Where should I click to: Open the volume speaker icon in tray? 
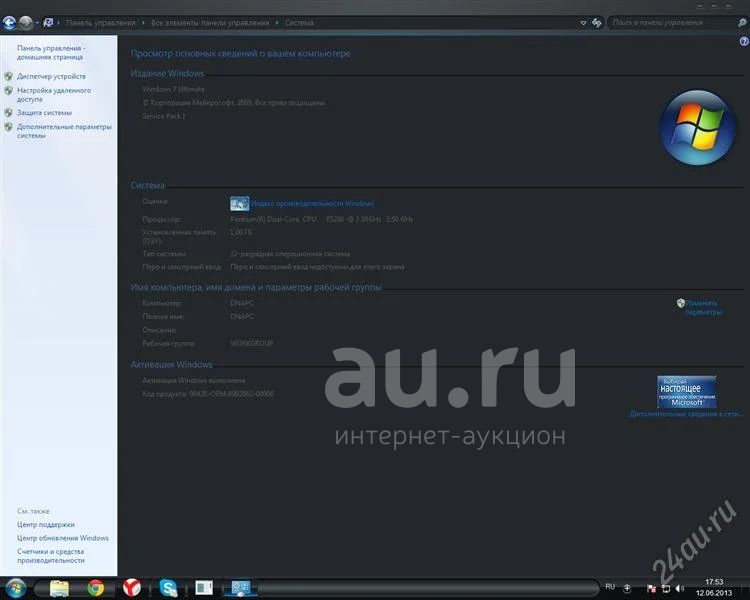click(x=679, y=589)
